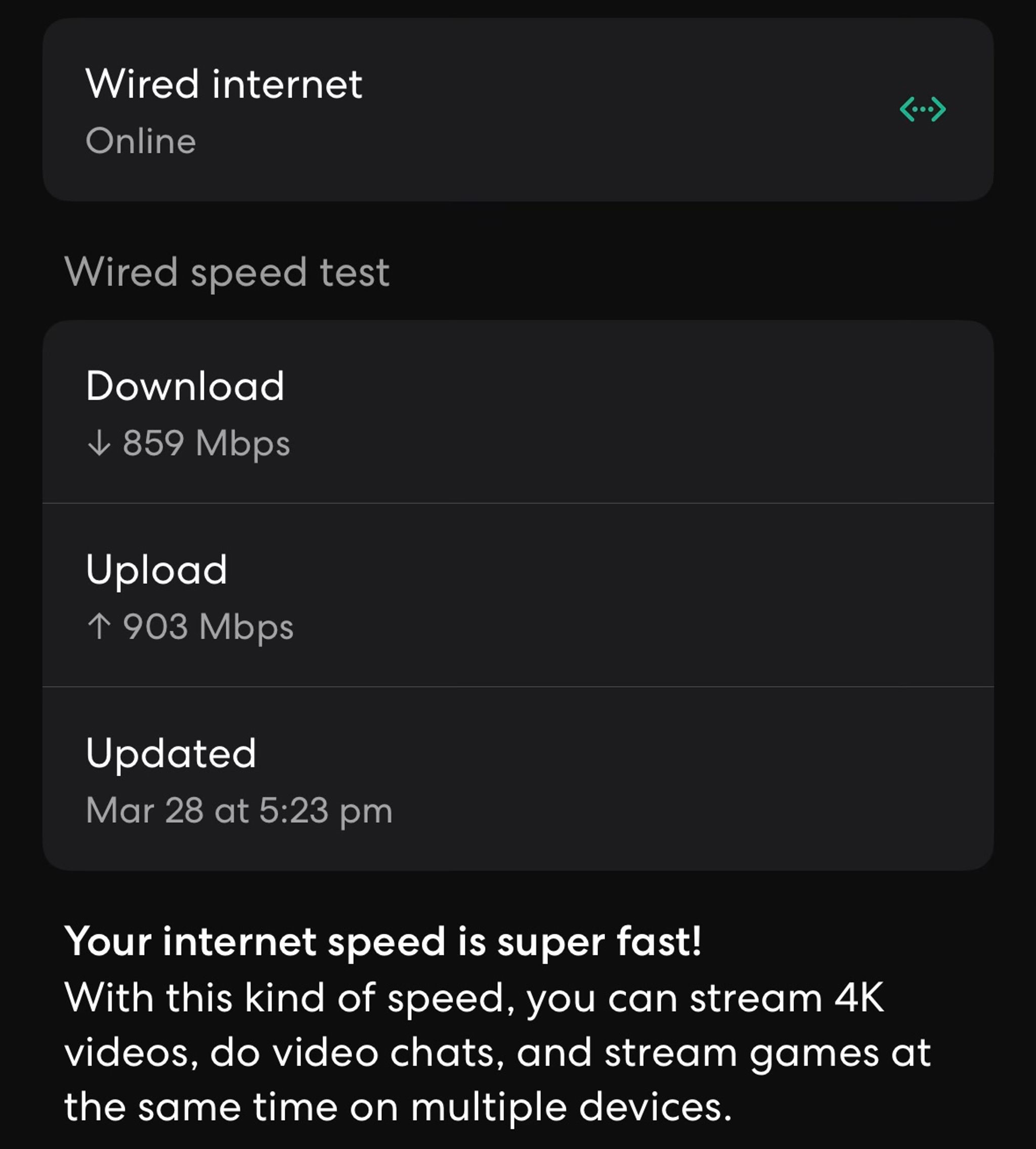Tap the "Upload" row label
This screenshot has height=1149, width=1036.
tap(156, 569)
